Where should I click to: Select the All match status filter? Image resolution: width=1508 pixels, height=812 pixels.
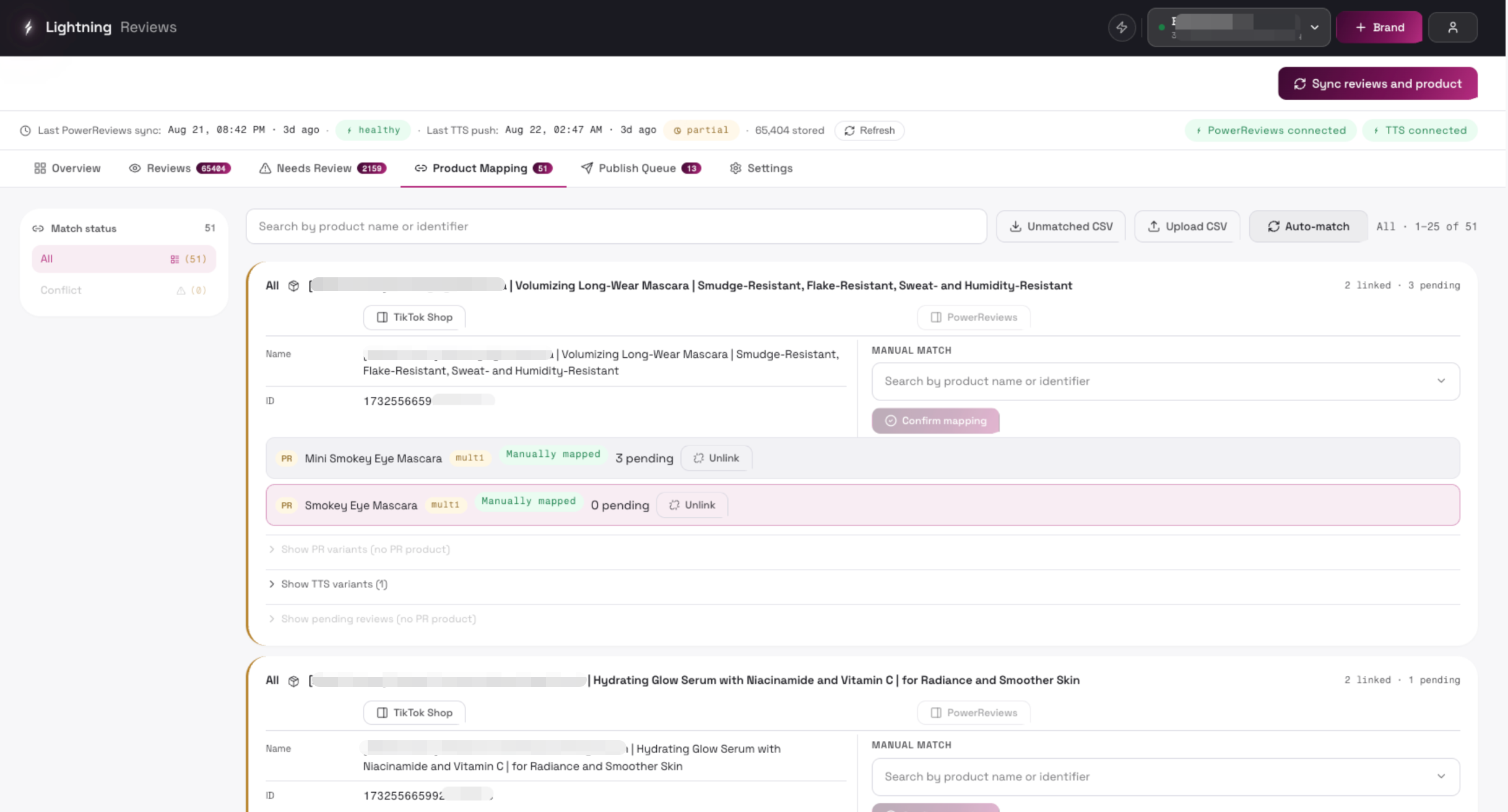pyautogui.click(x=124, y=259)
